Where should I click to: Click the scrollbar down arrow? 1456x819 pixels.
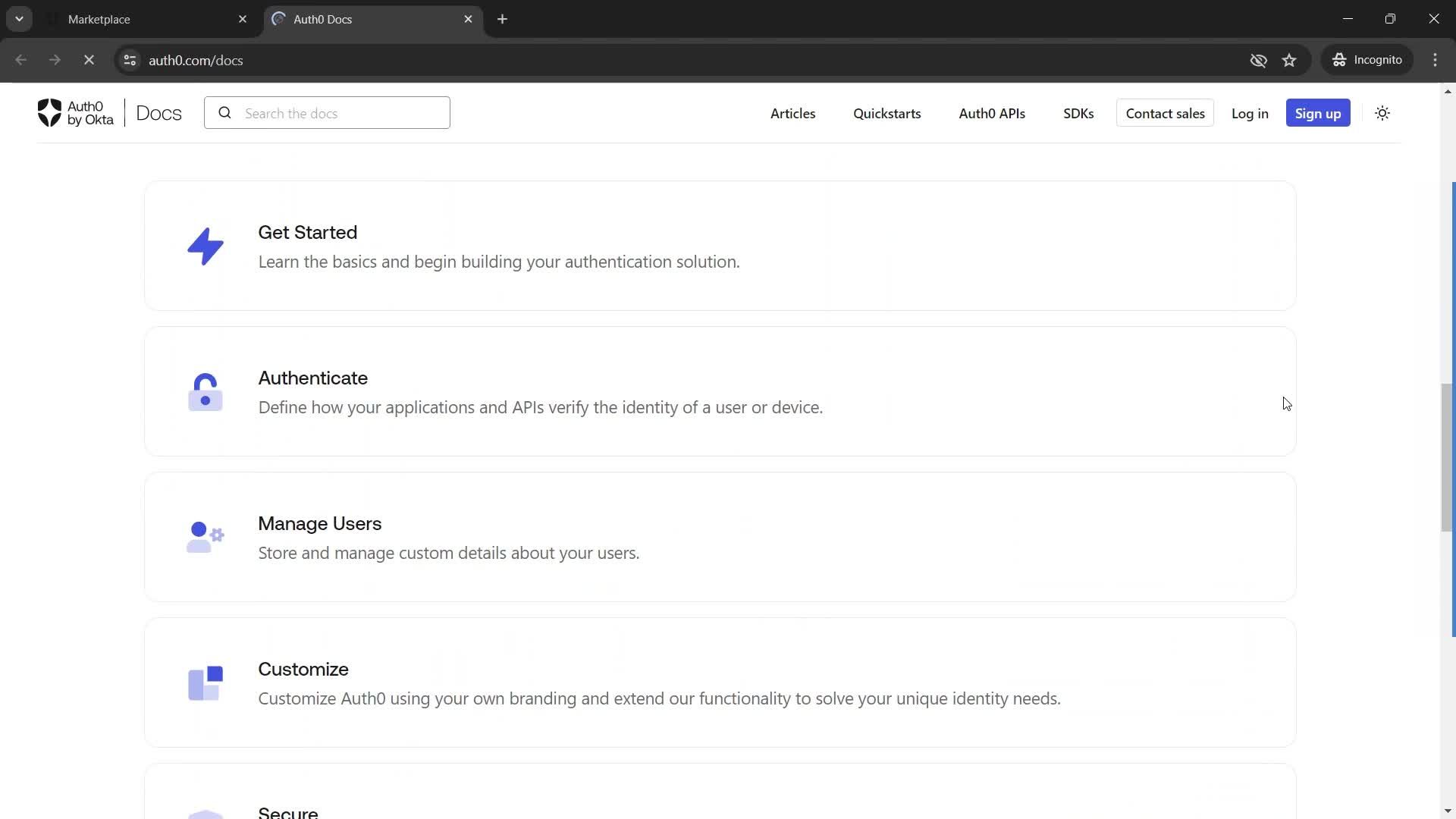(1447, 811)
